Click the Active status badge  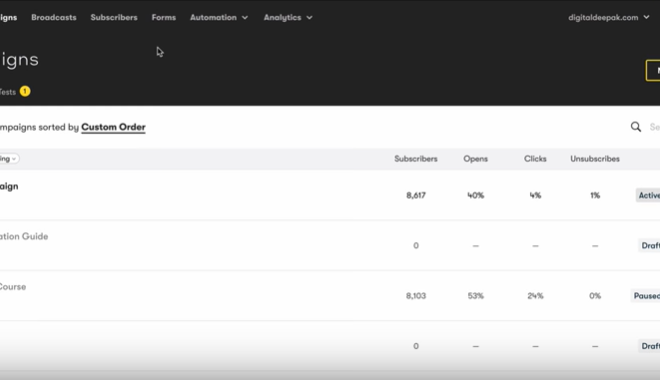648,195
